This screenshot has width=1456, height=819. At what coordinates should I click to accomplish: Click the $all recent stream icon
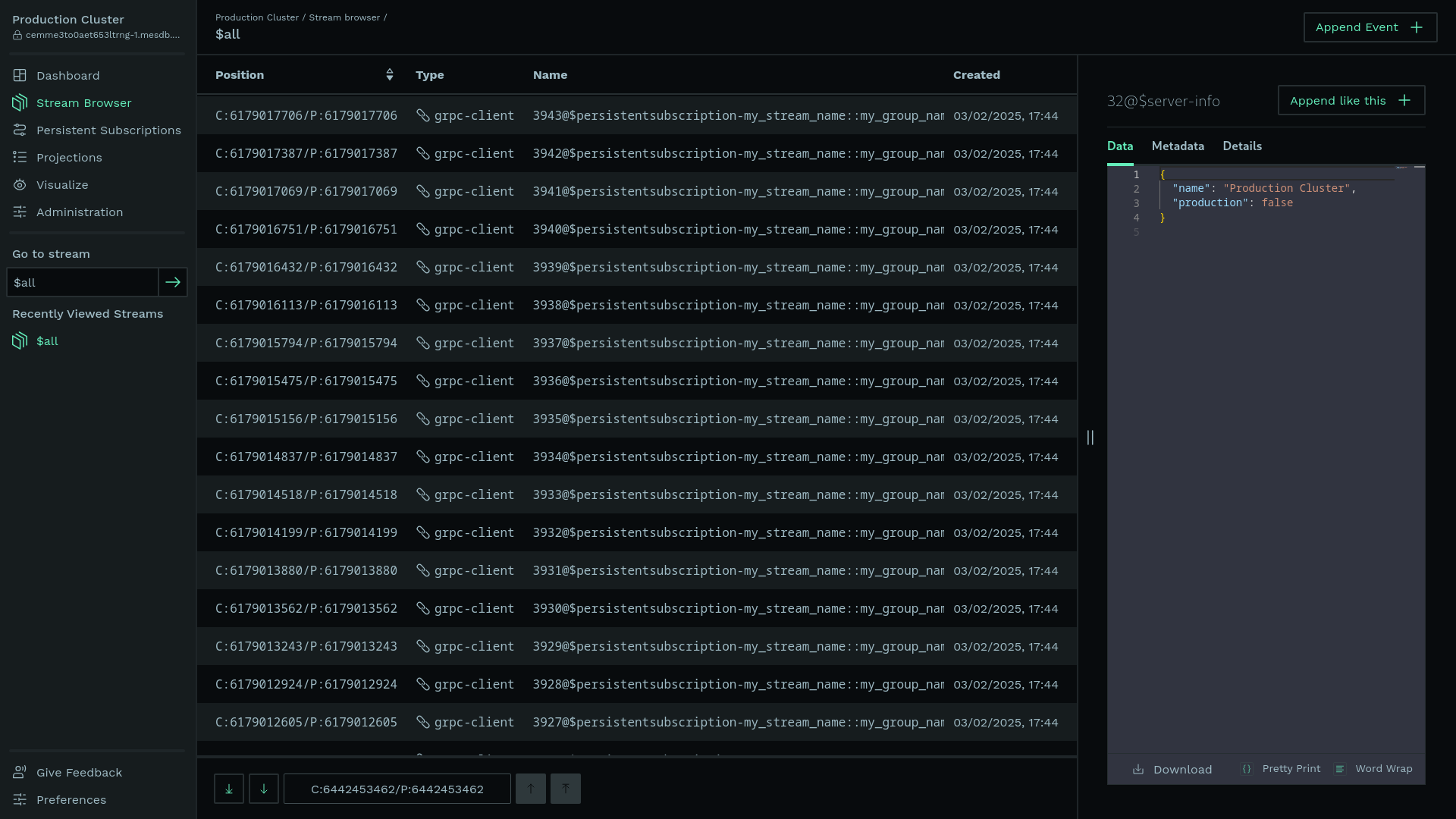pos(20,341)
